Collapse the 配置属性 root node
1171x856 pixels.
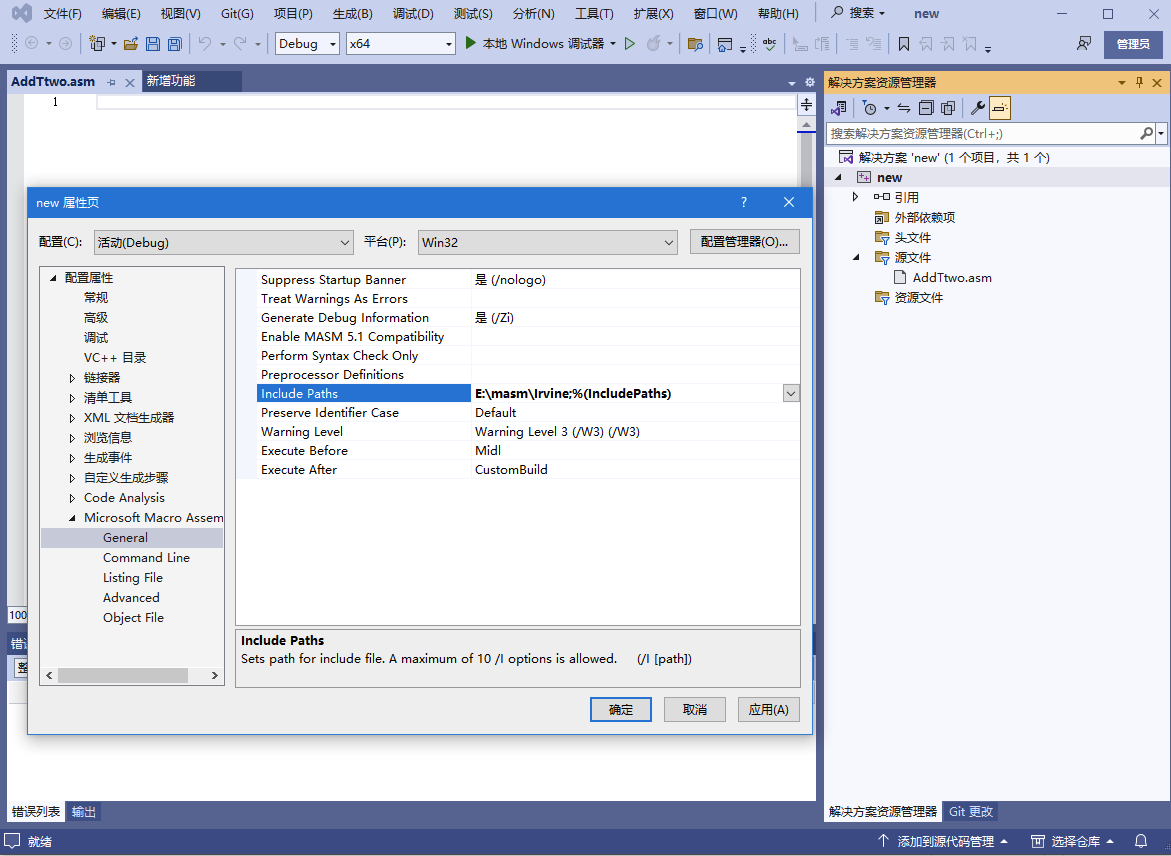point(53,278)
